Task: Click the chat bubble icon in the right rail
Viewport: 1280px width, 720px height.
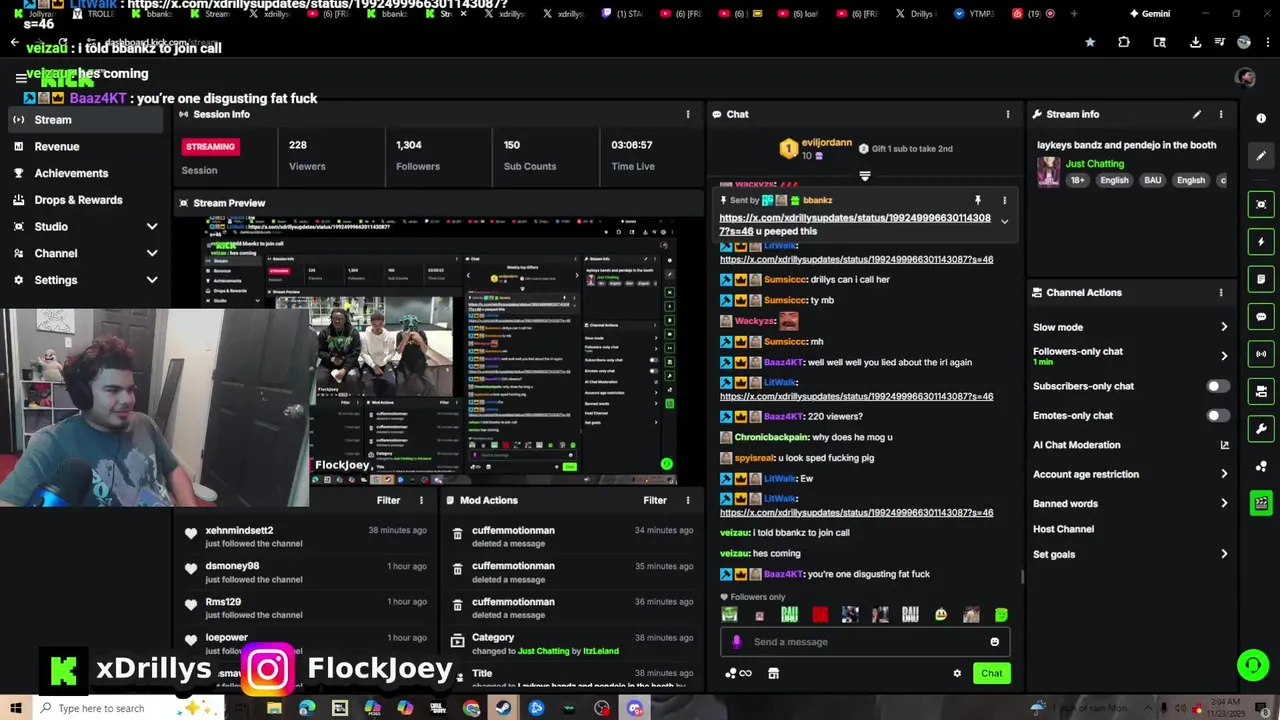Action: [1261, 317]
